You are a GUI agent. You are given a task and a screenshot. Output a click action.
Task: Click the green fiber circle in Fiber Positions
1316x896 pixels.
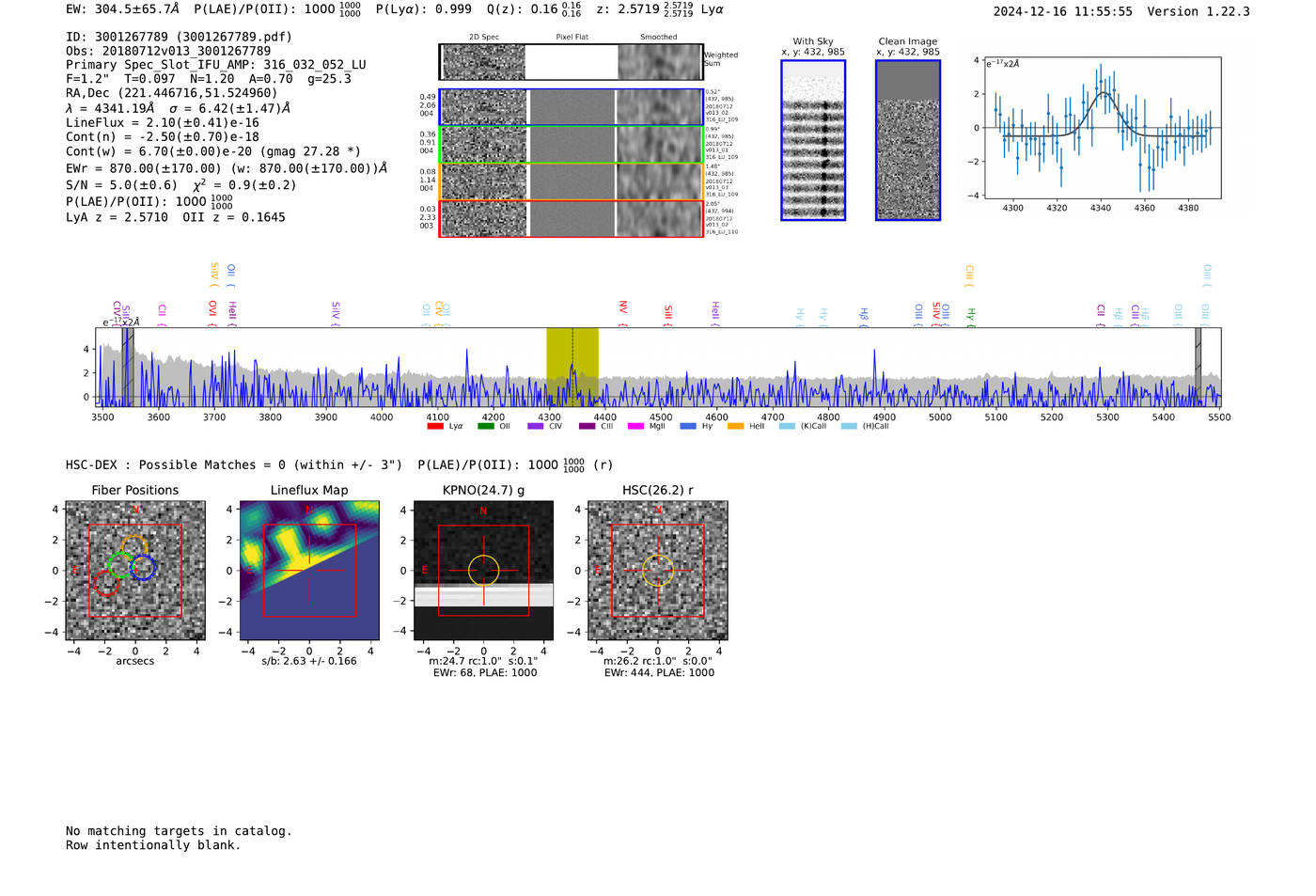coord(120,565)
